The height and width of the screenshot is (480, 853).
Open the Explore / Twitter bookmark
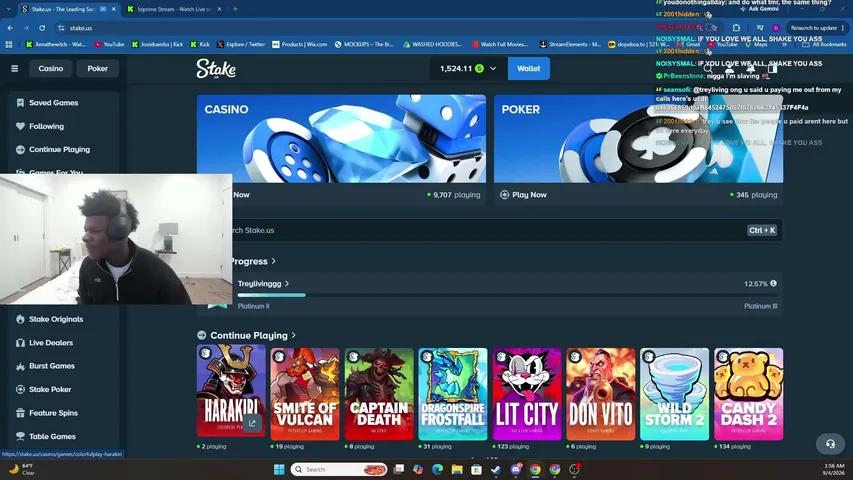coord(240,44)
